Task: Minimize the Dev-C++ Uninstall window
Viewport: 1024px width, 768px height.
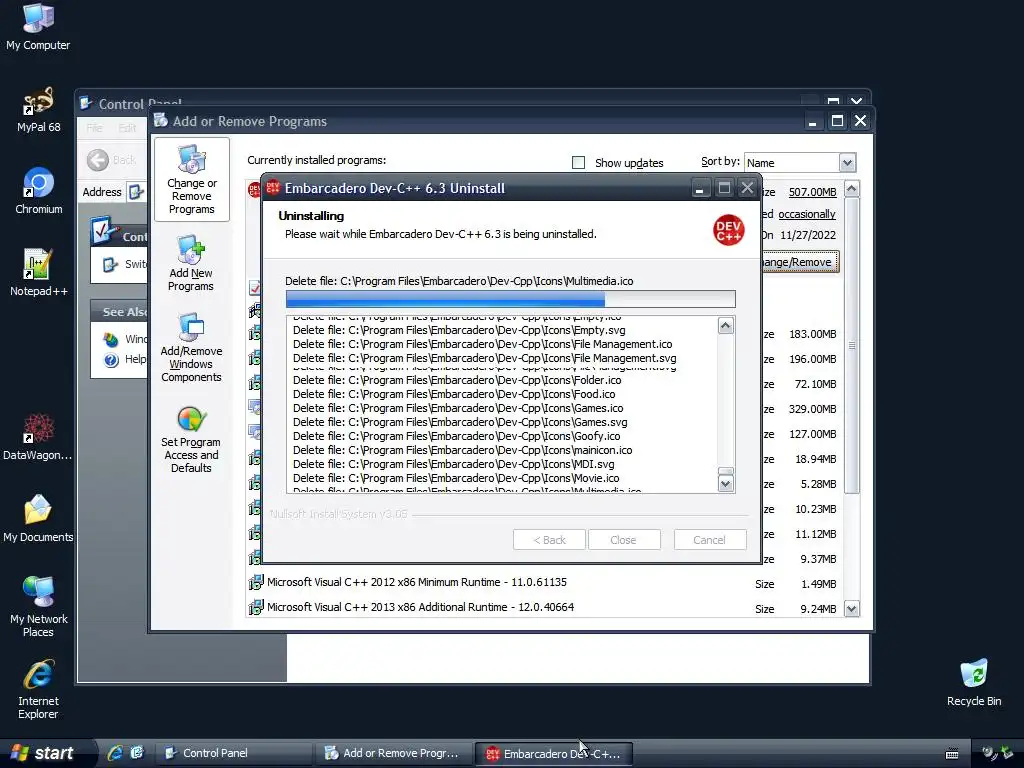Action: point(699,189)
